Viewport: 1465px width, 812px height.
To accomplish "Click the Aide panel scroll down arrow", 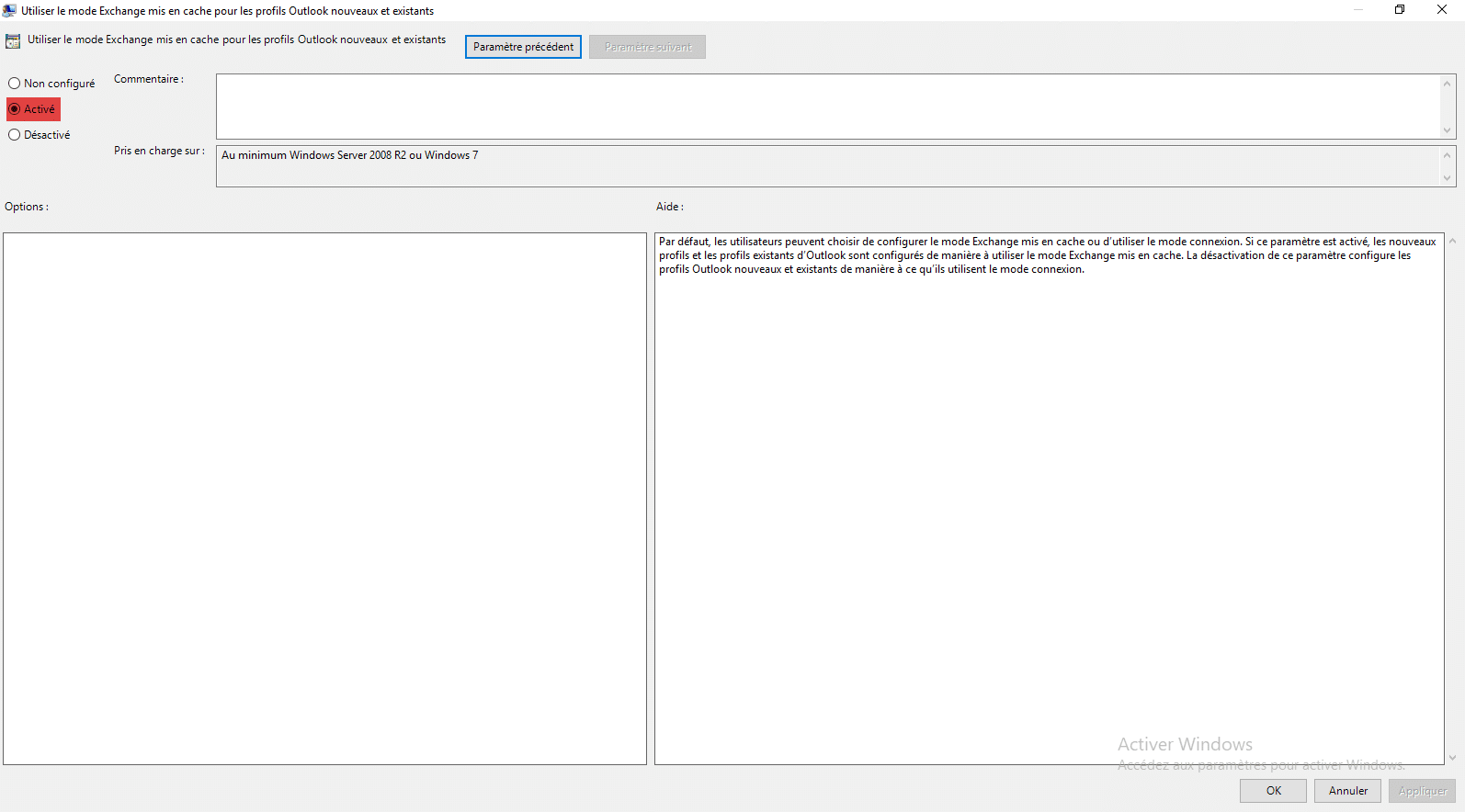I will pos(1452,758).
